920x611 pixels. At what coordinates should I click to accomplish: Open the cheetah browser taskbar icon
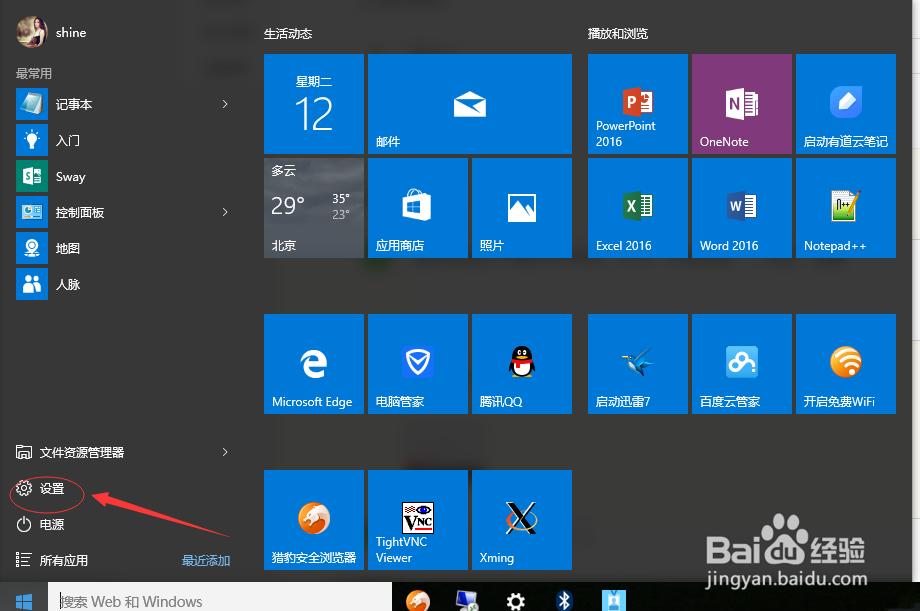coord(418,600)
